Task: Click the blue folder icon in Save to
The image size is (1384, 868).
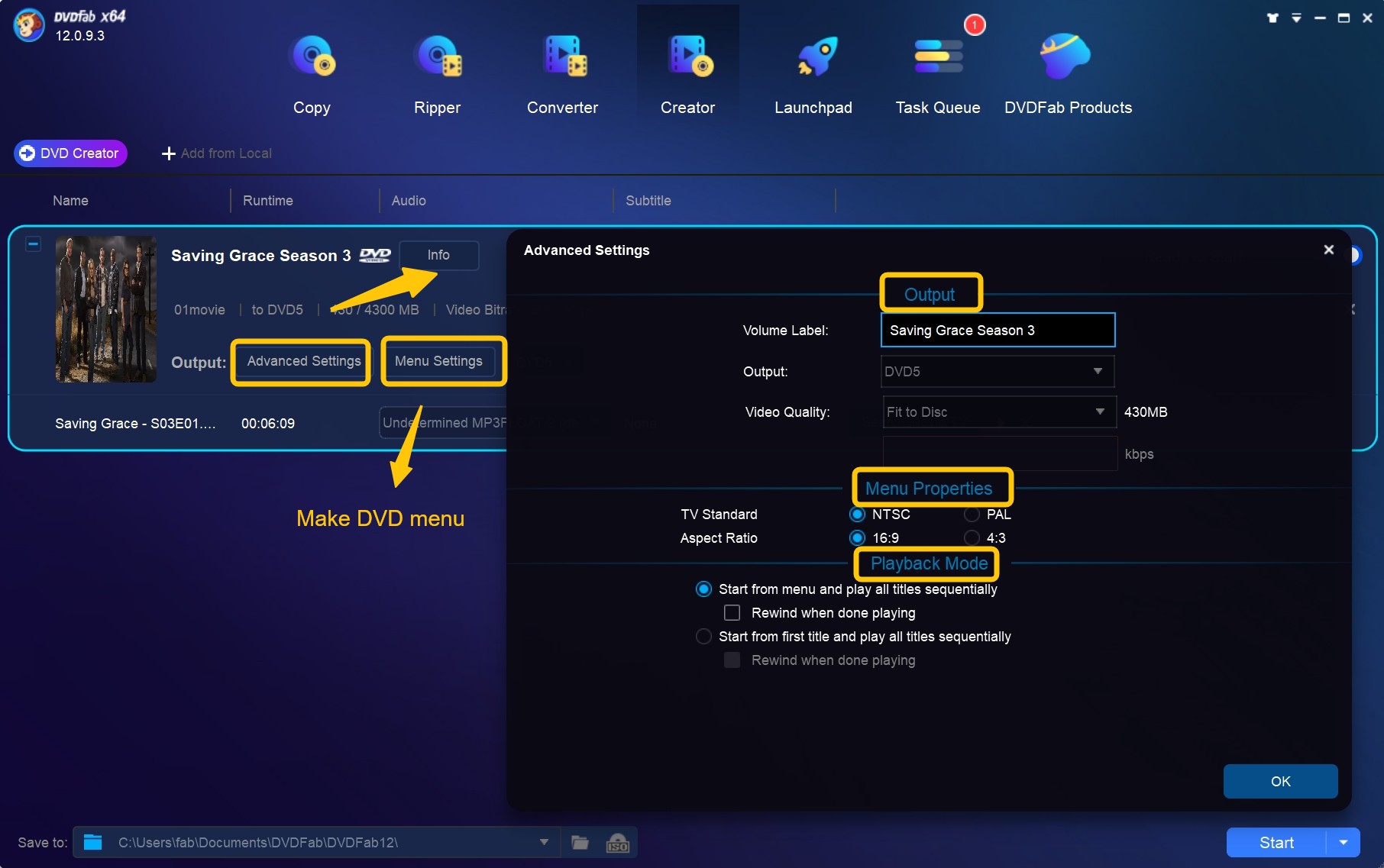Action: pyautogui.click(x=93, y=842)
